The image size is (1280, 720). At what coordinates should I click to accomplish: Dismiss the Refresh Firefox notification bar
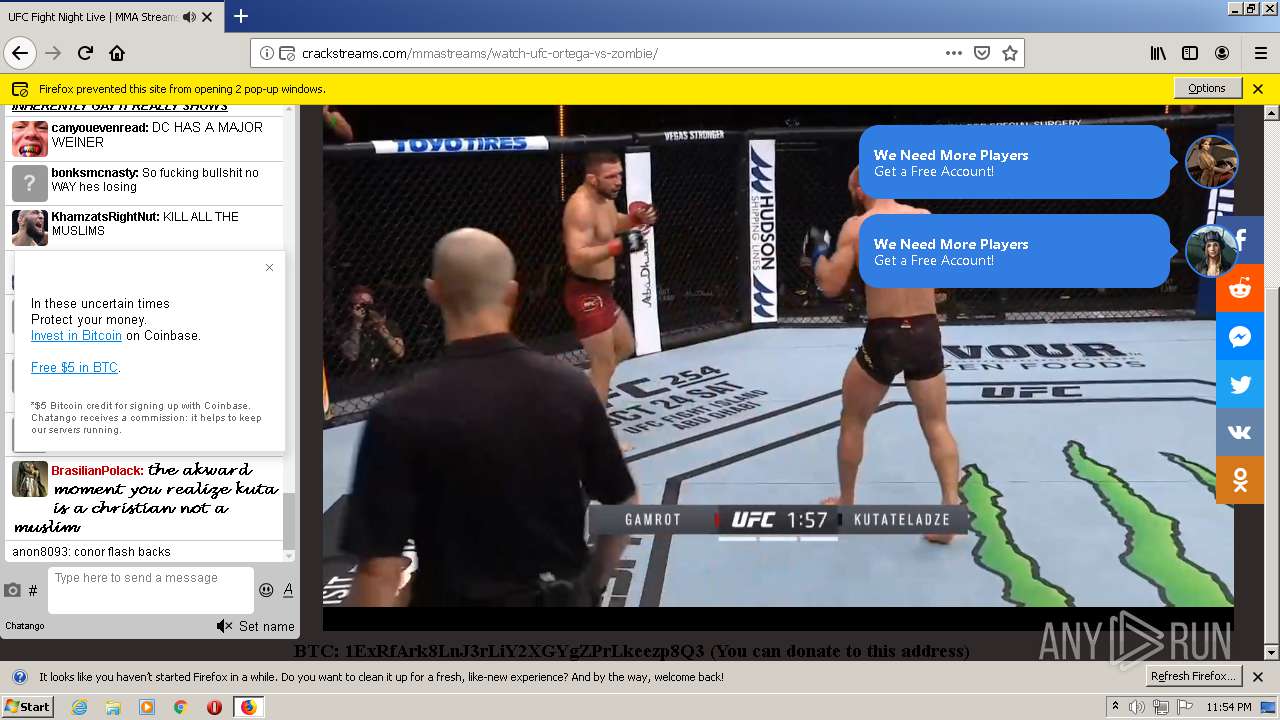1258,677
